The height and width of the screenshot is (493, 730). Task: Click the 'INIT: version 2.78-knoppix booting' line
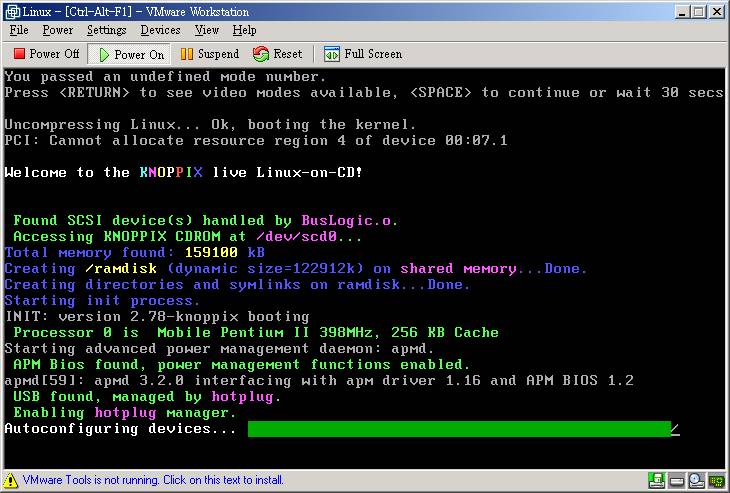coord(157,317)
